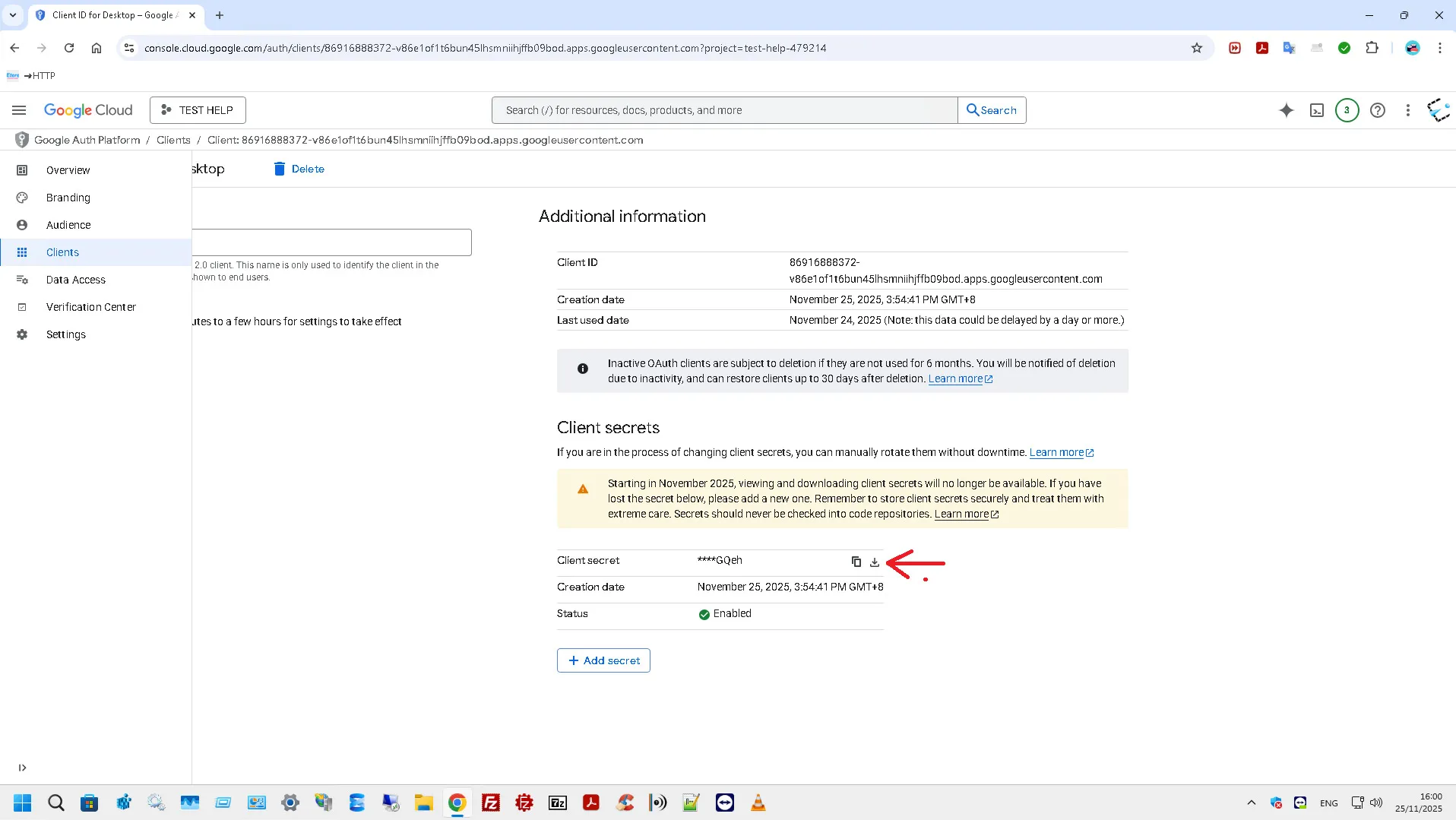Select Data Access in sidebar
Image resolution: width=1456 pixels, height=820 pixels.
coord(75,280)
